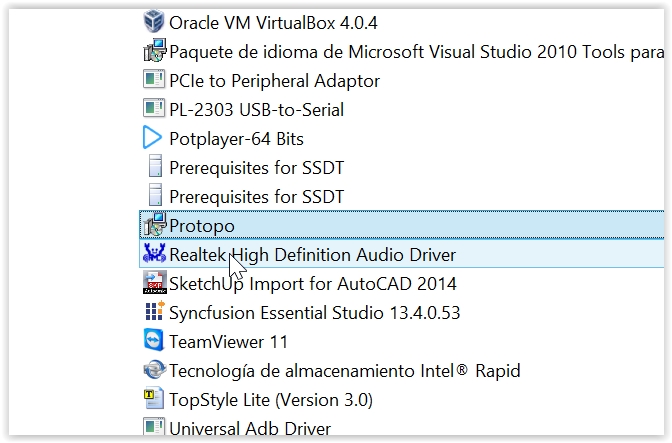The width and height of the screenshot is (672, 443).
Task: Click the SketchUp Import red SKP icon
Action: pos(154,282)
